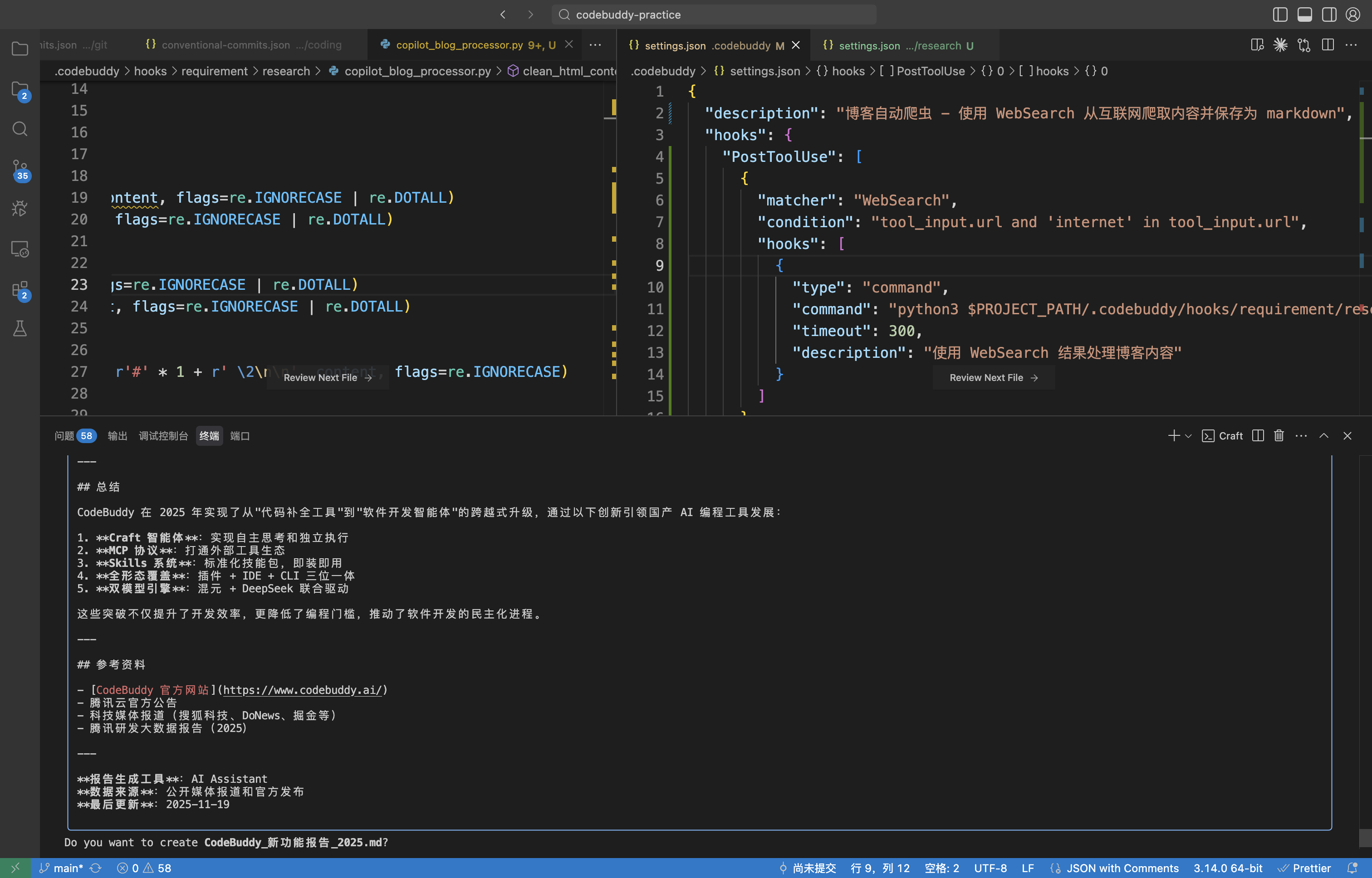Split the terminal panel

[x=1258, y=435]
